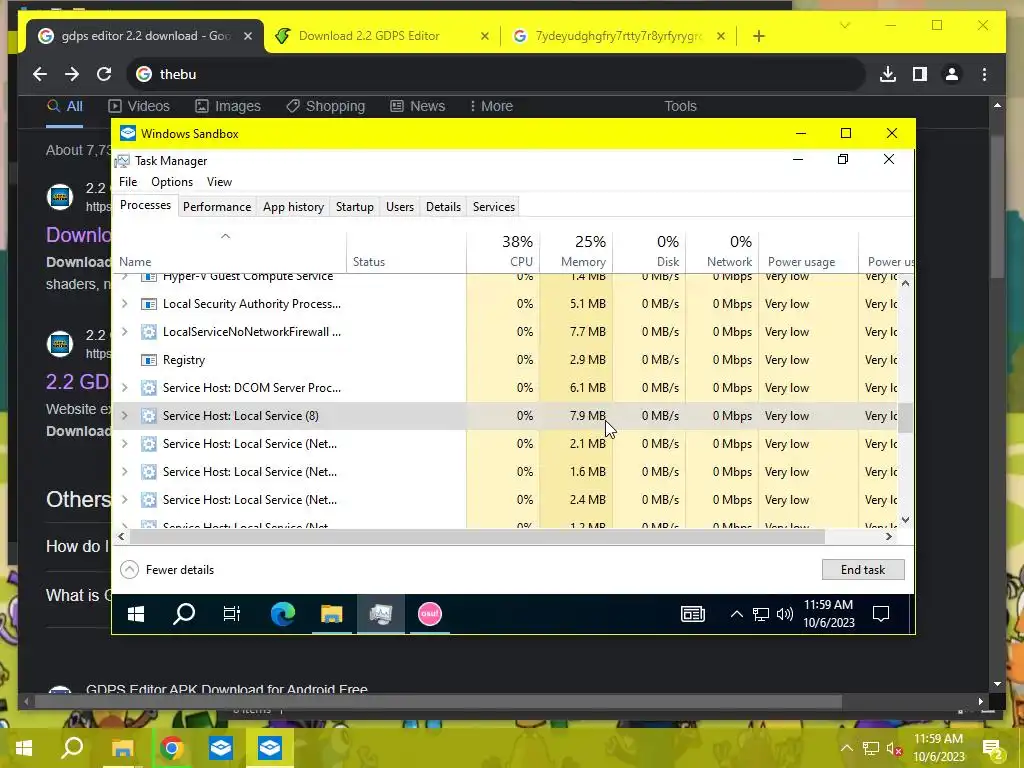Open Sandbox Start menu button
The height and width of the screenshot is (768, 1024).
[x=136, y=614]
